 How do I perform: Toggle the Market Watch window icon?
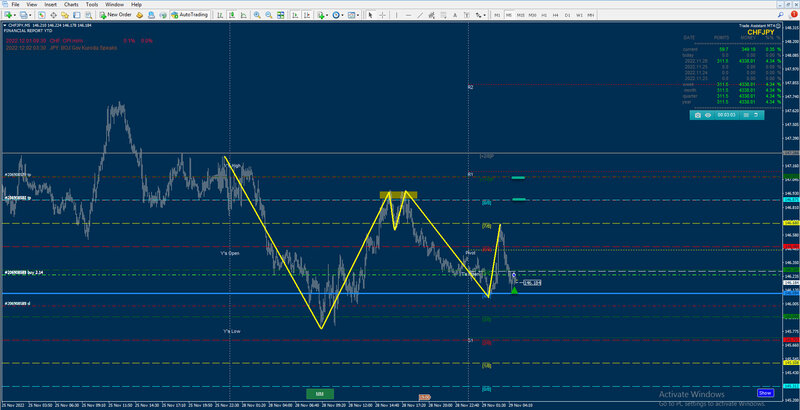coord(42,15)
